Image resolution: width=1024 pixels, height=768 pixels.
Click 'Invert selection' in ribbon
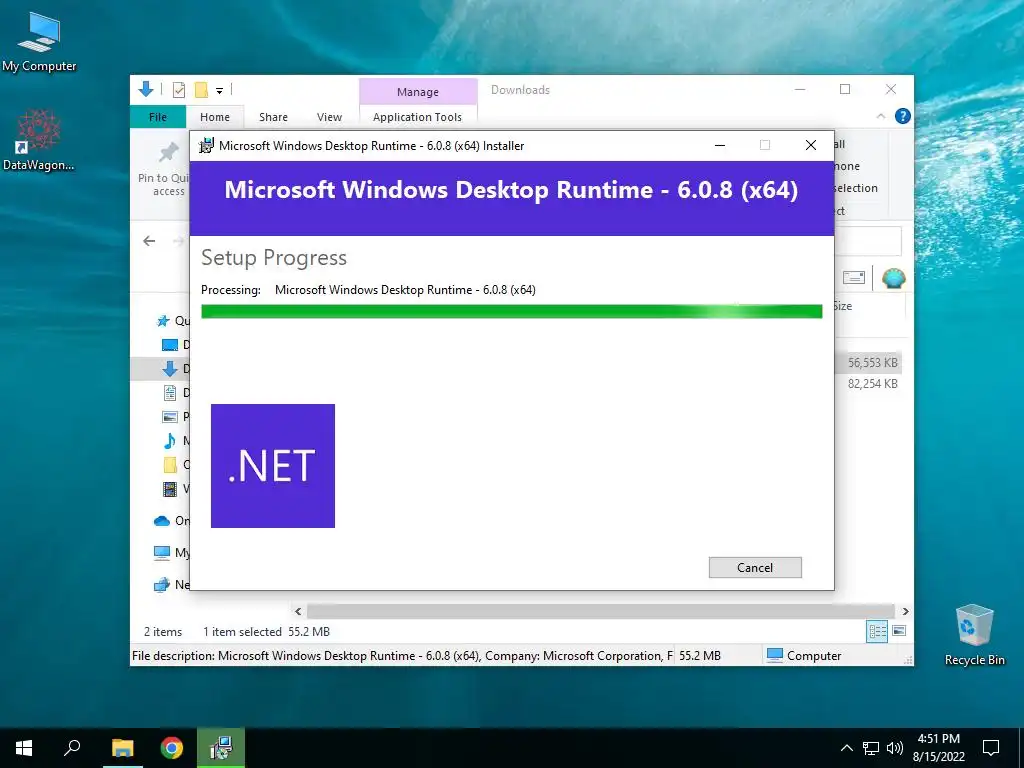click(856, 188)
